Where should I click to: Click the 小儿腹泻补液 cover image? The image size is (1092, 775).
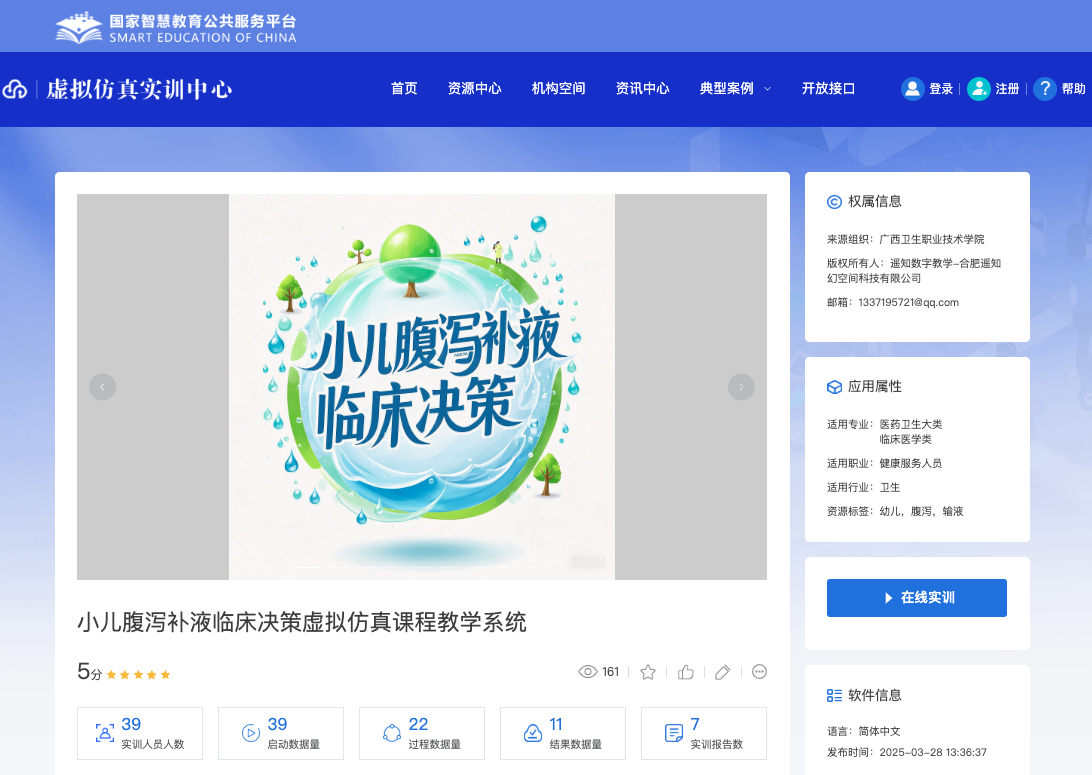(422, 387)
